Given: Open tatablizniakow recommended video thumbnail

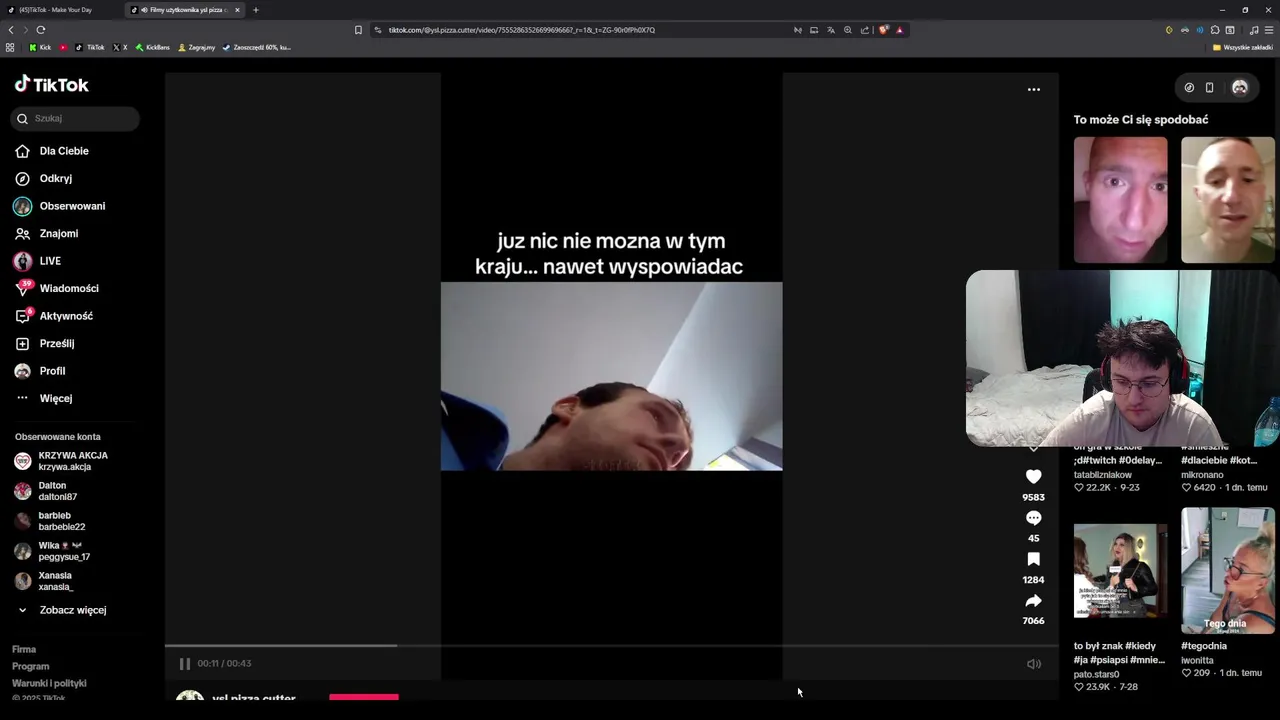Looking at the screenshot, I should [1120, 200].
